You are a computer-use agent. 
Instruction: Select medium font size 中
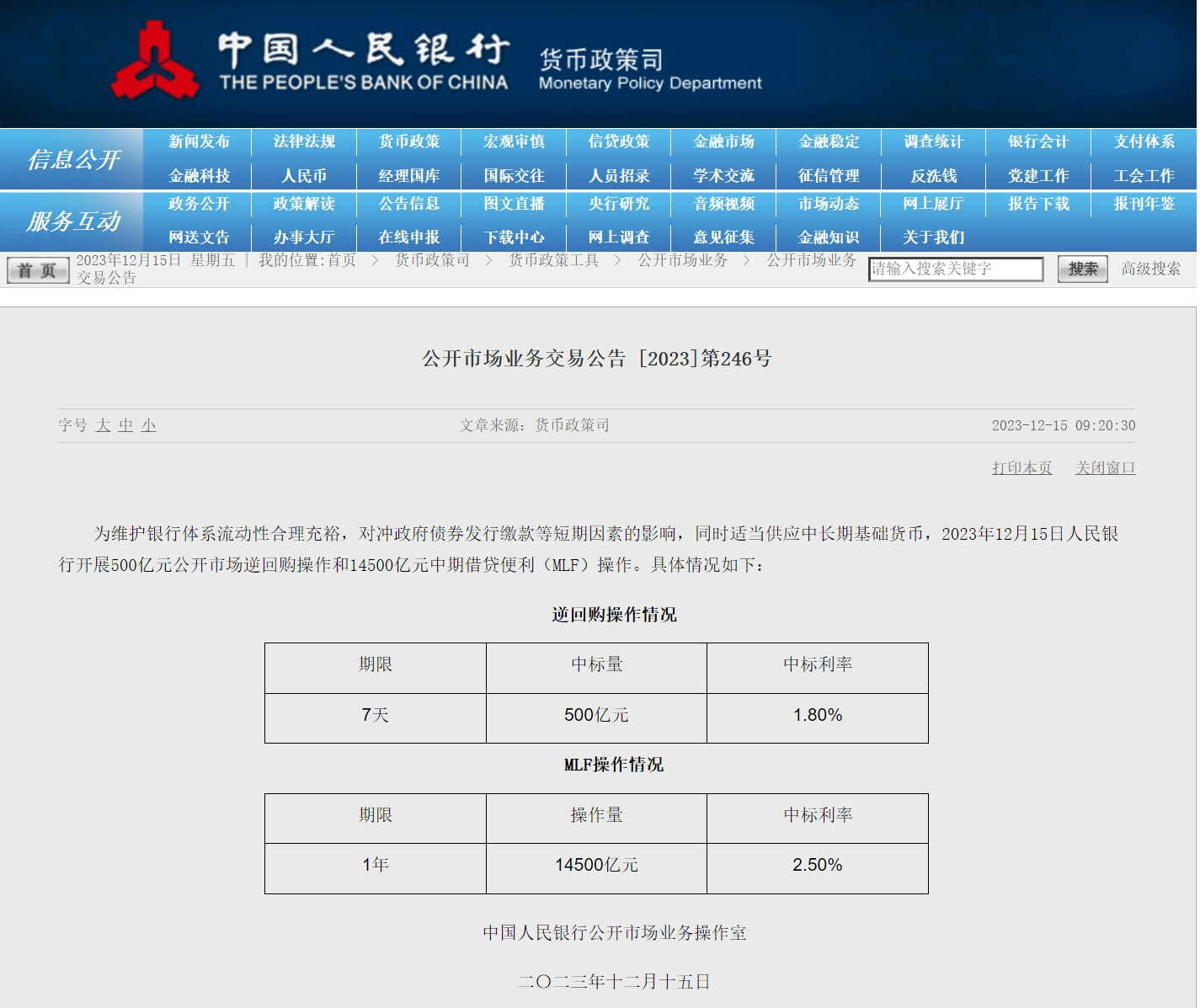[x=125, y=425]
